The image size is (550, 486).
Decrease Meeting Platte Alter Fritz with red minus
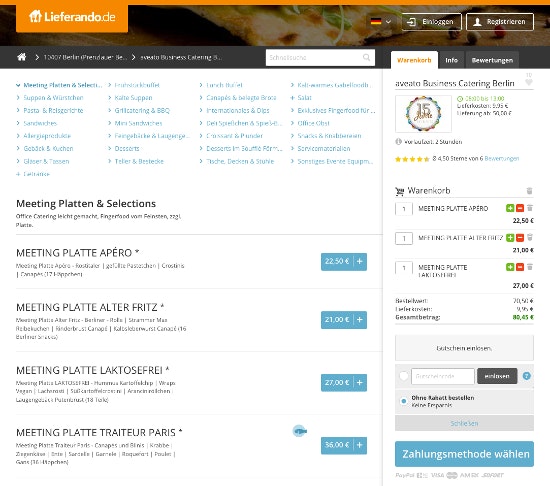click(520, 238)
